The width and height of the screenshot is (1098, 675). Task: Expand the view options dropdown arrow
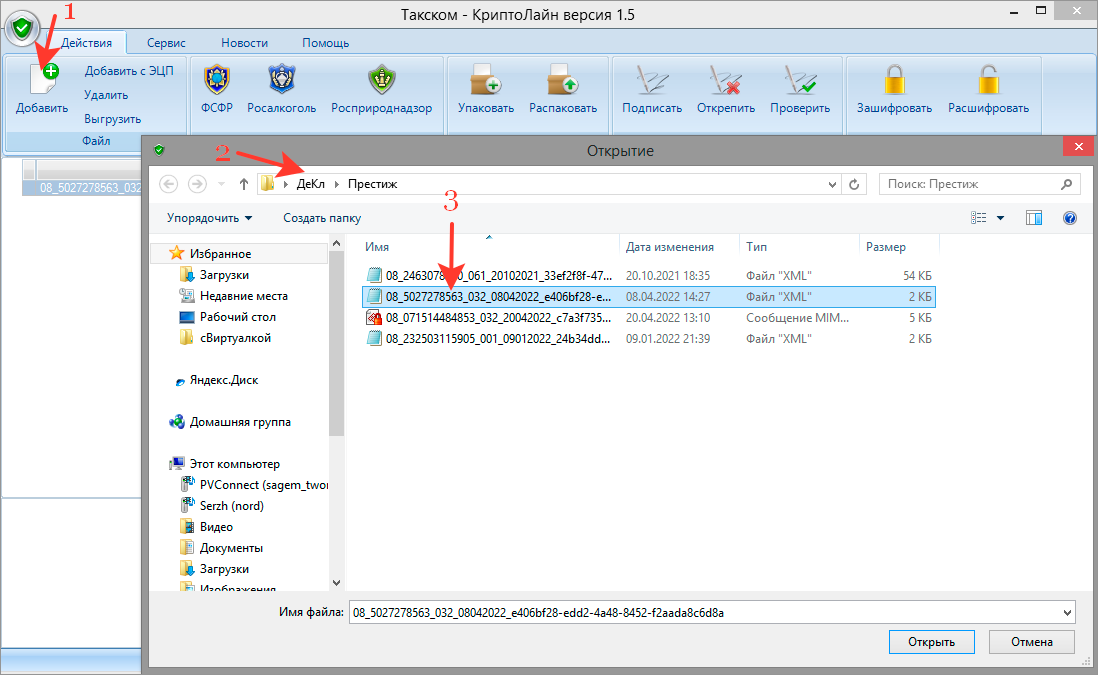(x=1000, y=218)
